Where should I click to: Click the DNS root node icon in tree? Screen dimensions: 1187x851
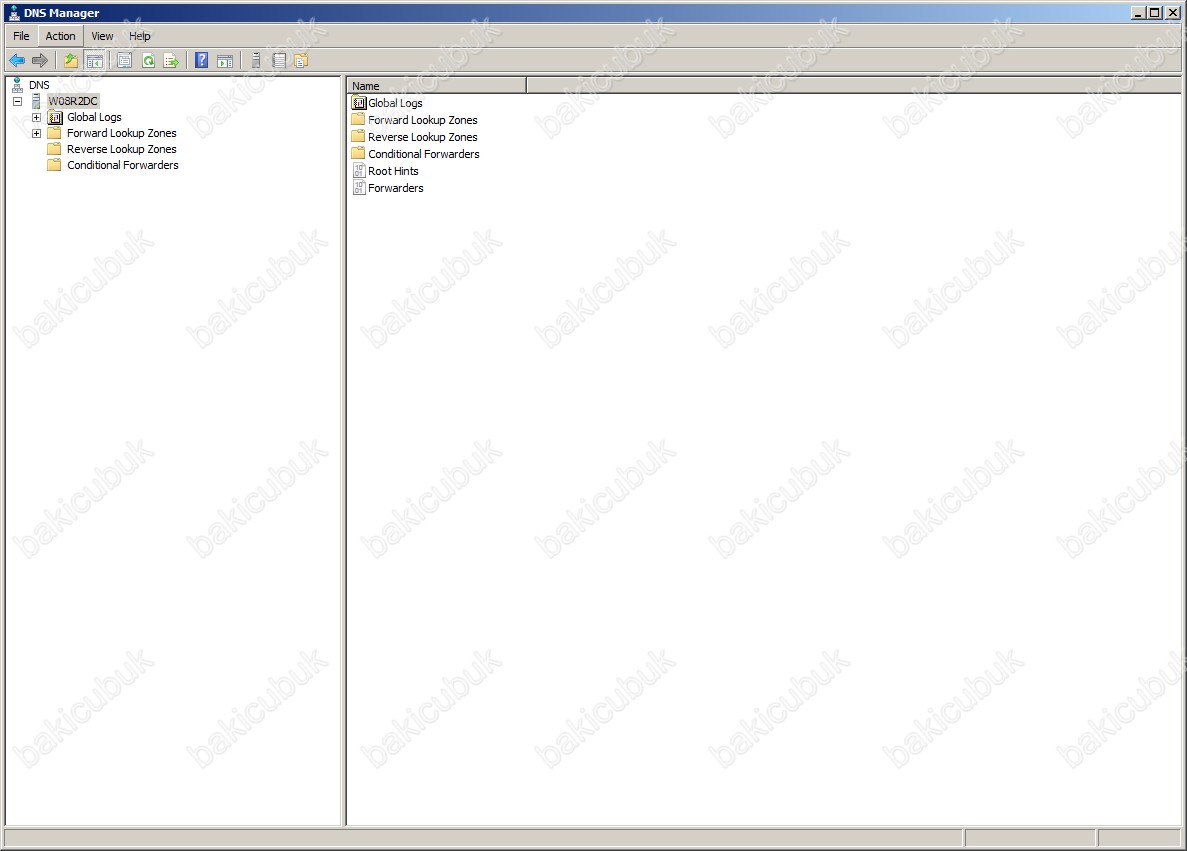(x=17, y=85)
